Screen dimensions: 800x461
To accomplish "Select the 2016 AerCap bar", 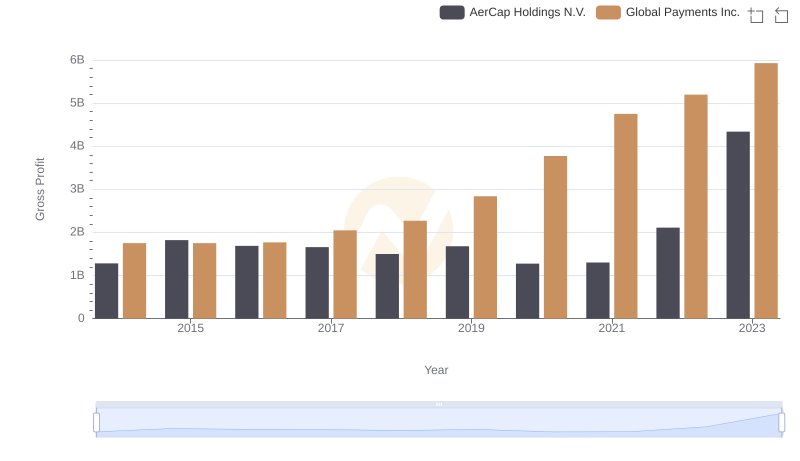I will pyautogui.click(x=247, y=282).
